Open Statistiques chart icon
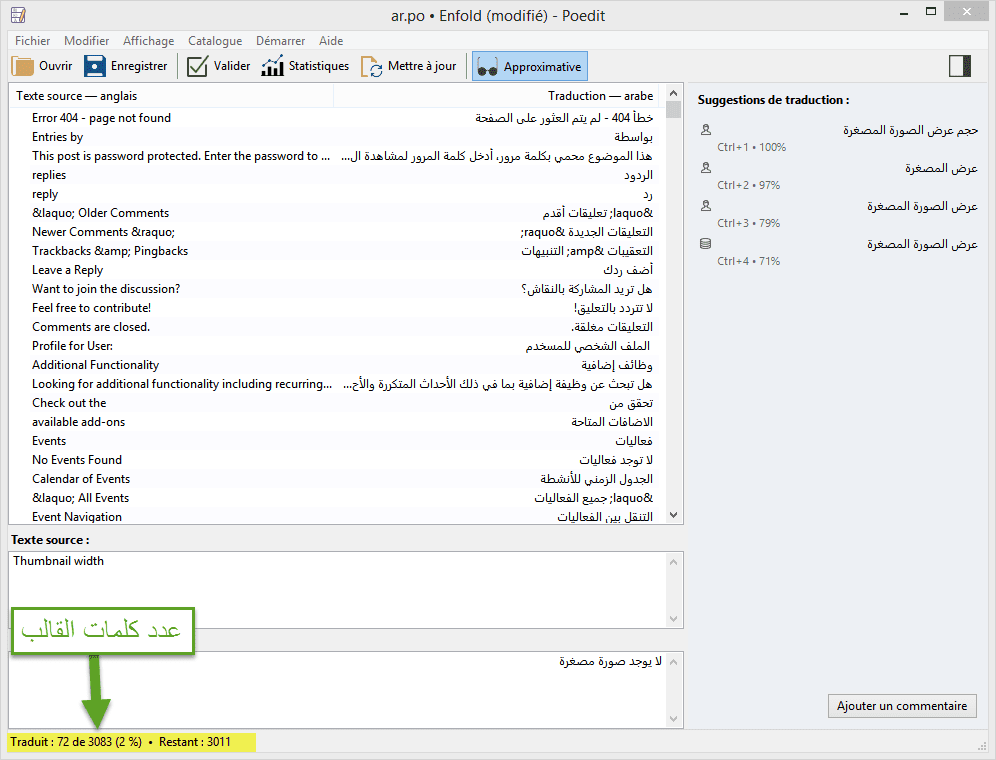Image resolution: width=996 pixels, height=760 pixels. tap(273, 67)
